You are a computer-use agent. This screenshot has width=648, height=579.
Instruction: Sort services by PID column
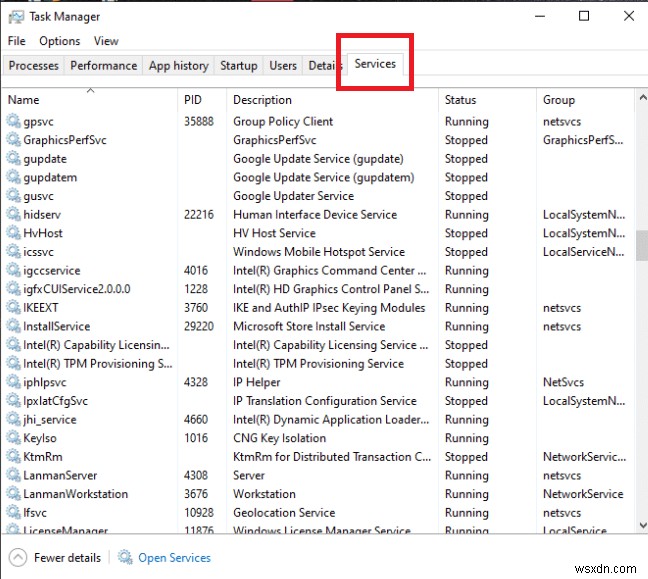[x=202, y=100]
